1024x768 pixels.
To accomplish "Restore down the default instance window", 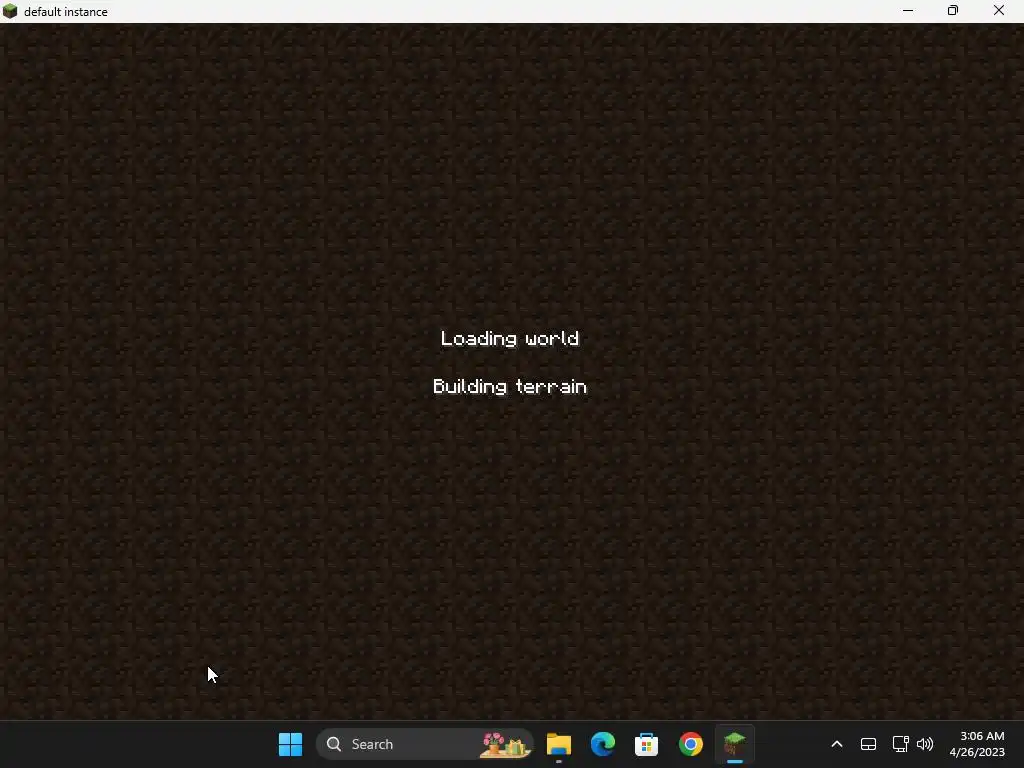I will (953, 11).
